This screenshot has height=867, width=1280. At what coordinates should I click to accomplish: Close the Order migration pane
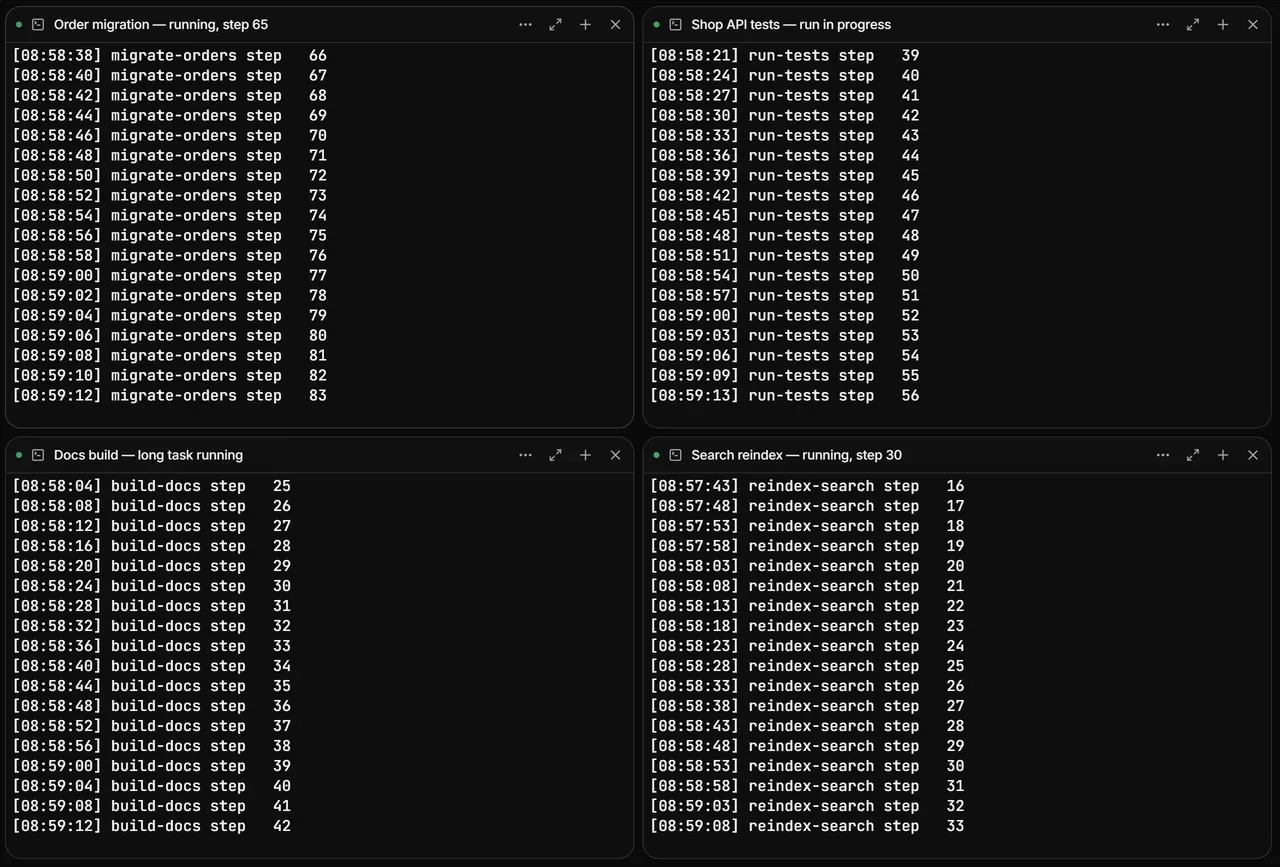click(616, 24)
